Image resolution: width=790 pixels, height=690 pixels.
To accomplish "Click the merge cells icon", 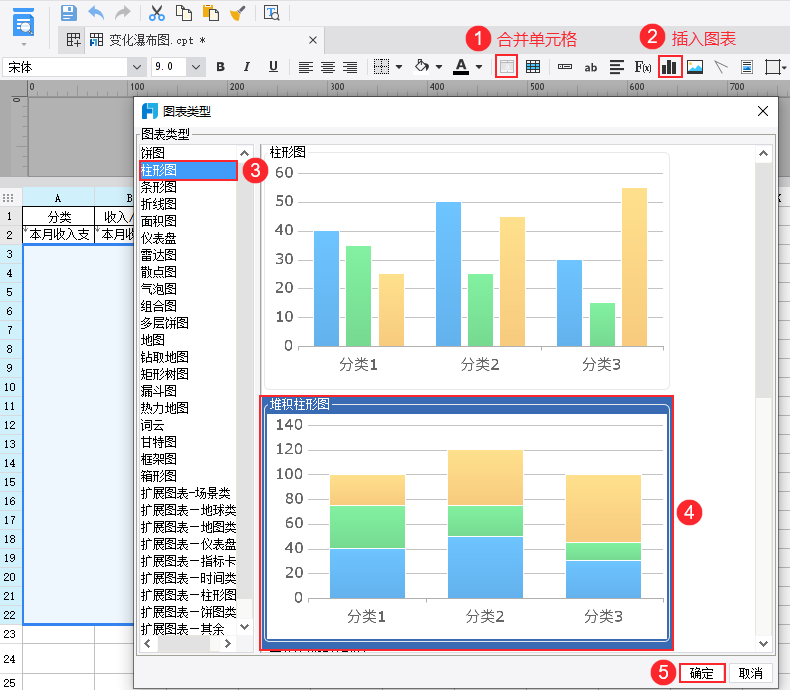I will pyautogui.click(x=506, y=66).
